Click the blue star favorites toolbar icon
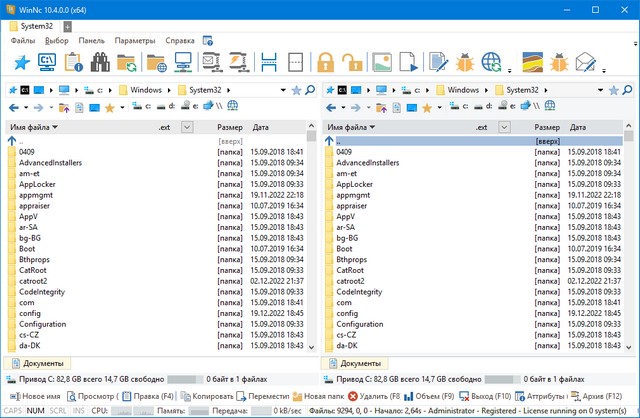This screenshot has width=640, height=418. click(20, 63)
